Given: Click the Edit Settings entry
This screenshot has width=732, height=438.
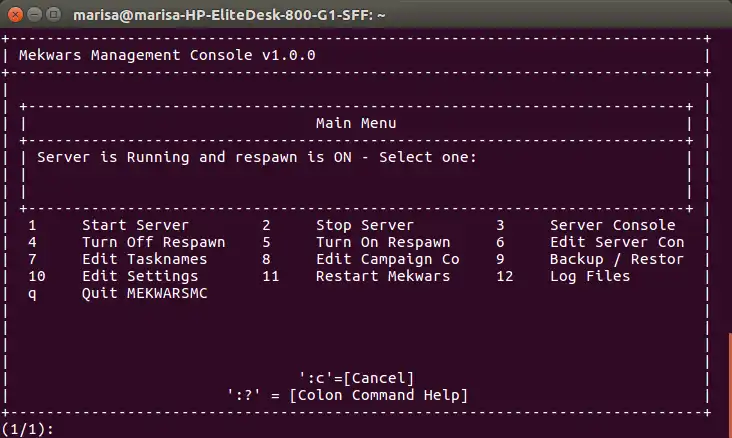Looking at the screenshot, I should tap(140, 276).
